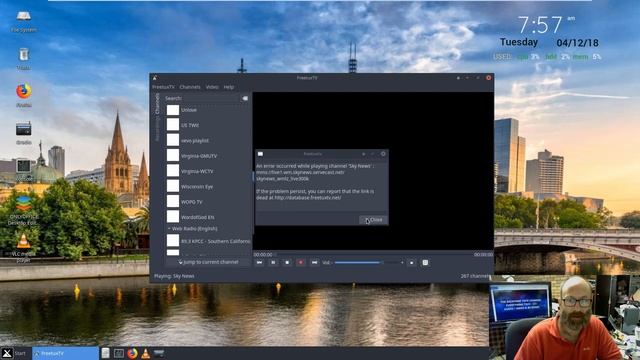Open the Trash desktop icon

tap(23, 59)
